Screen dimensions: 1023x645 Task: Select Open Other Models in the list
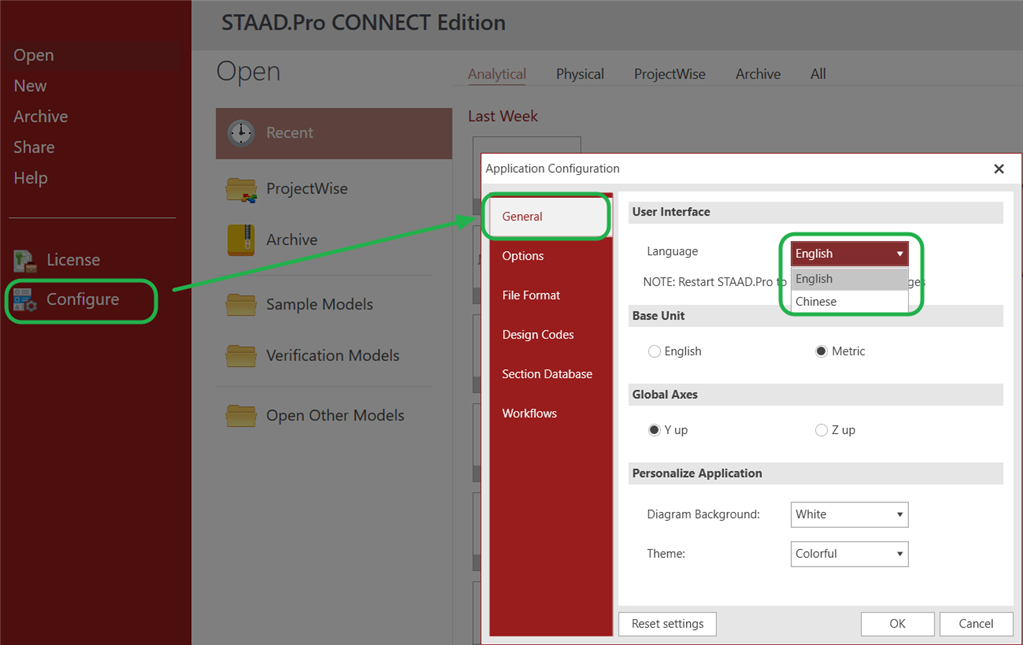click(x=334, y=415)
